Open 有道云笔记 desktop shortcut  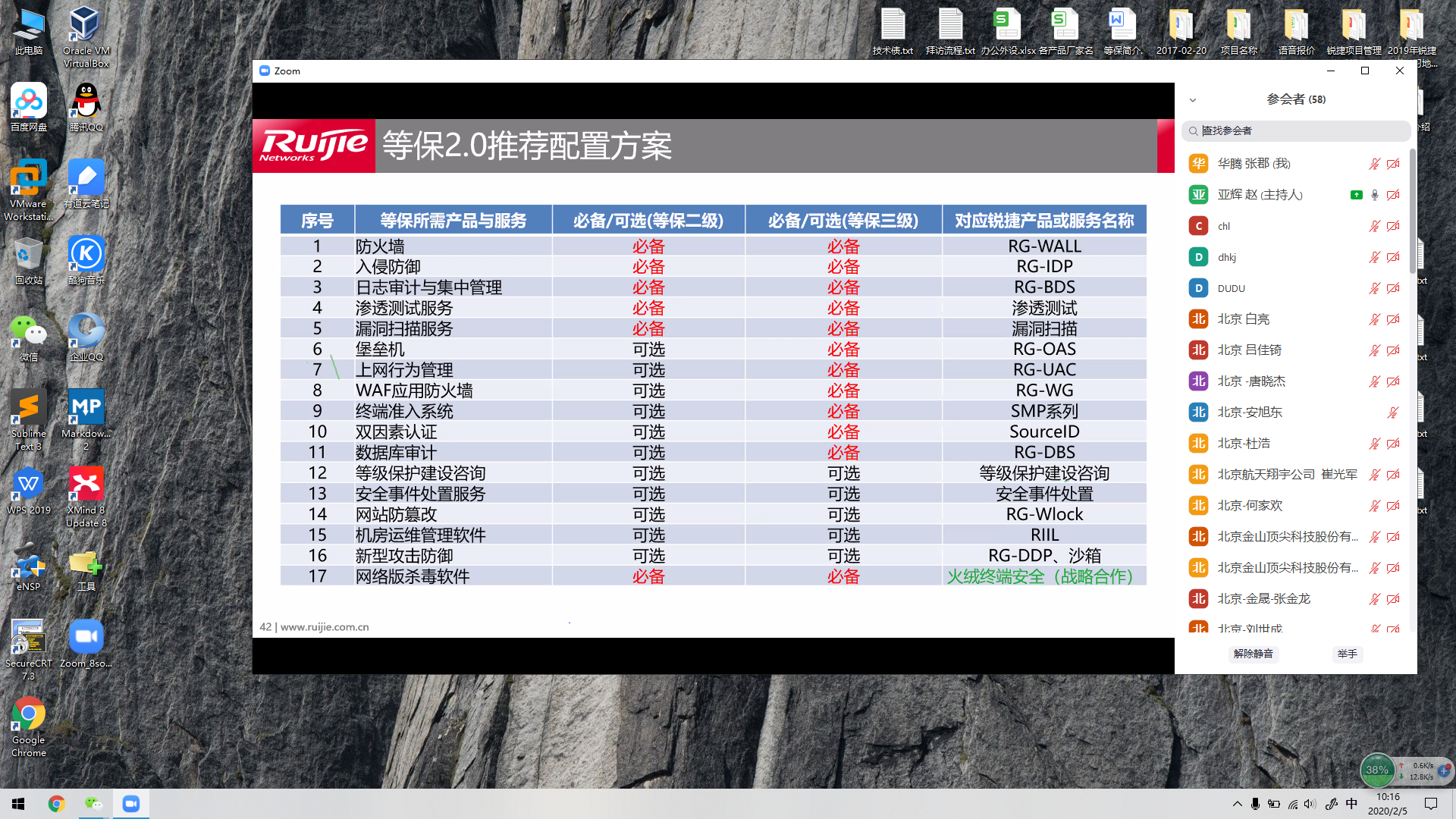click(x=86, y=184)
